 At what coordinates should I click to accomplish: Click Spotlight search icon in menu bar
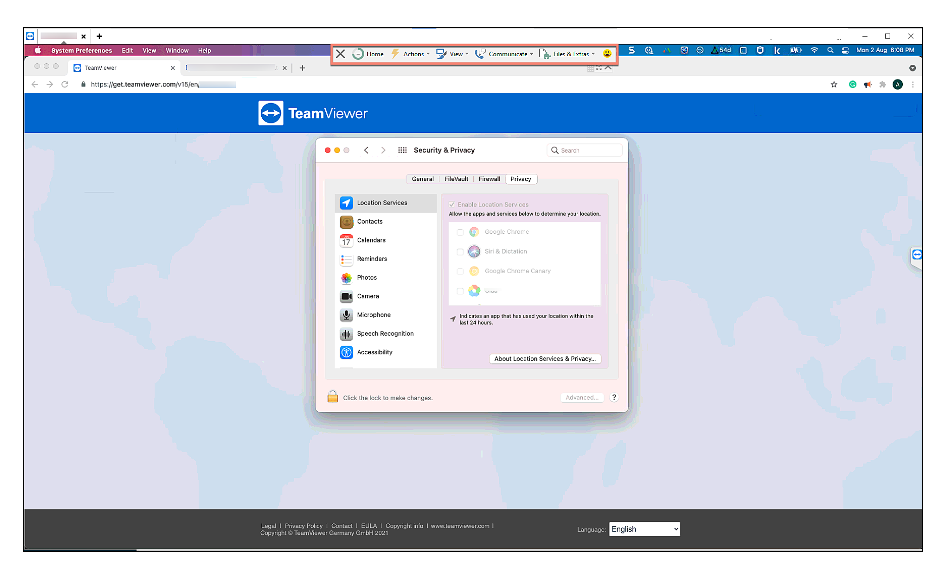click(x=830, y=50)
